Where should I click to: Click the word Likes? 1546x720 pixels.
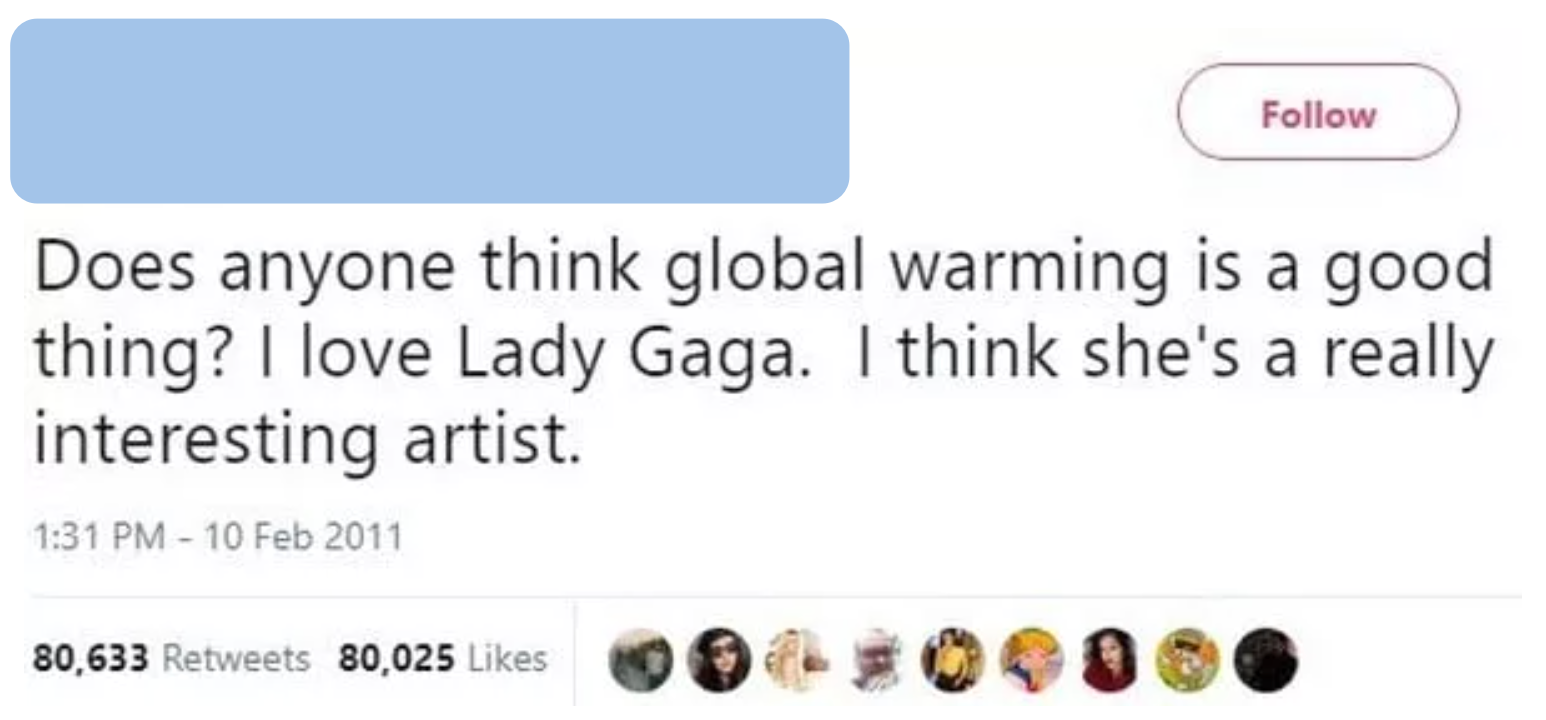pyautogui.click(x=507, y=658)
